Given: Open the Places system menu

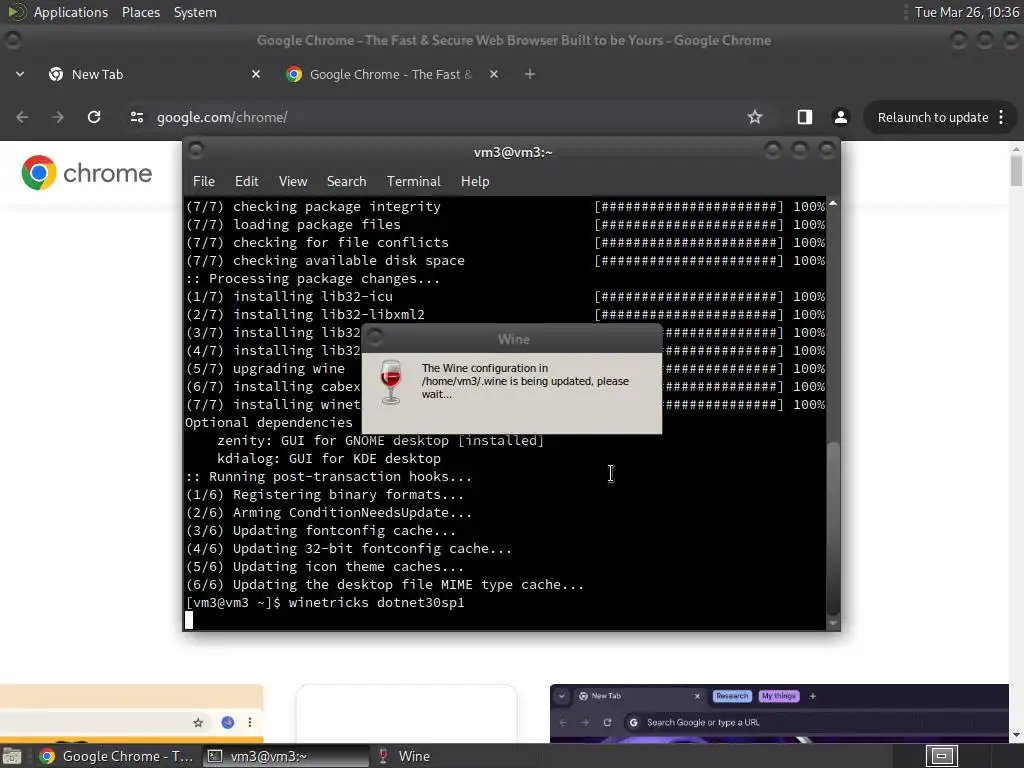Looking at the screenshot, I should pos(140,12).
